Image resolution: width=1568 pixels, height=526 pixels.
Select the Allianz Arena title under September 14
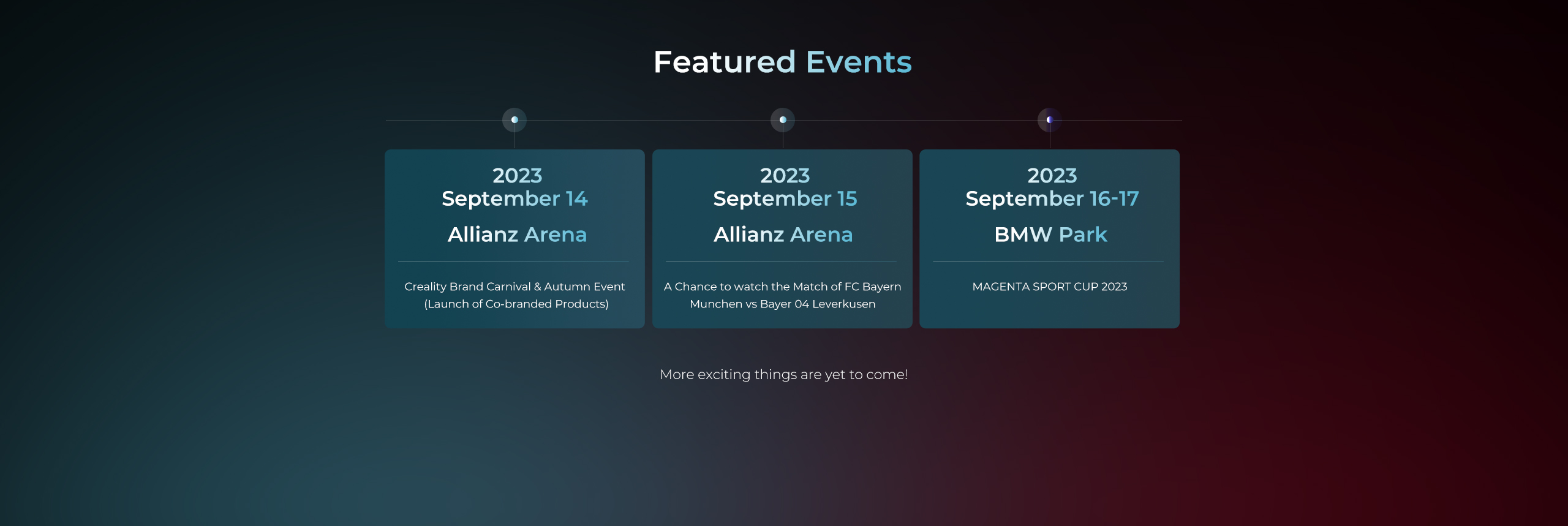pos(517,235)
